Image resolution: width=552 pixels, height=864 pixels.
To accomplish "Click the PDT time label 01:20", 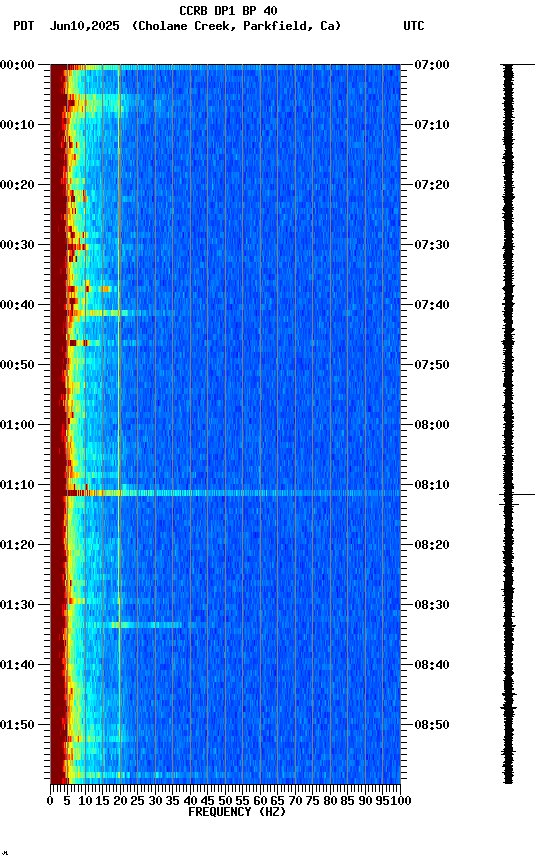I will coord(17,546).
